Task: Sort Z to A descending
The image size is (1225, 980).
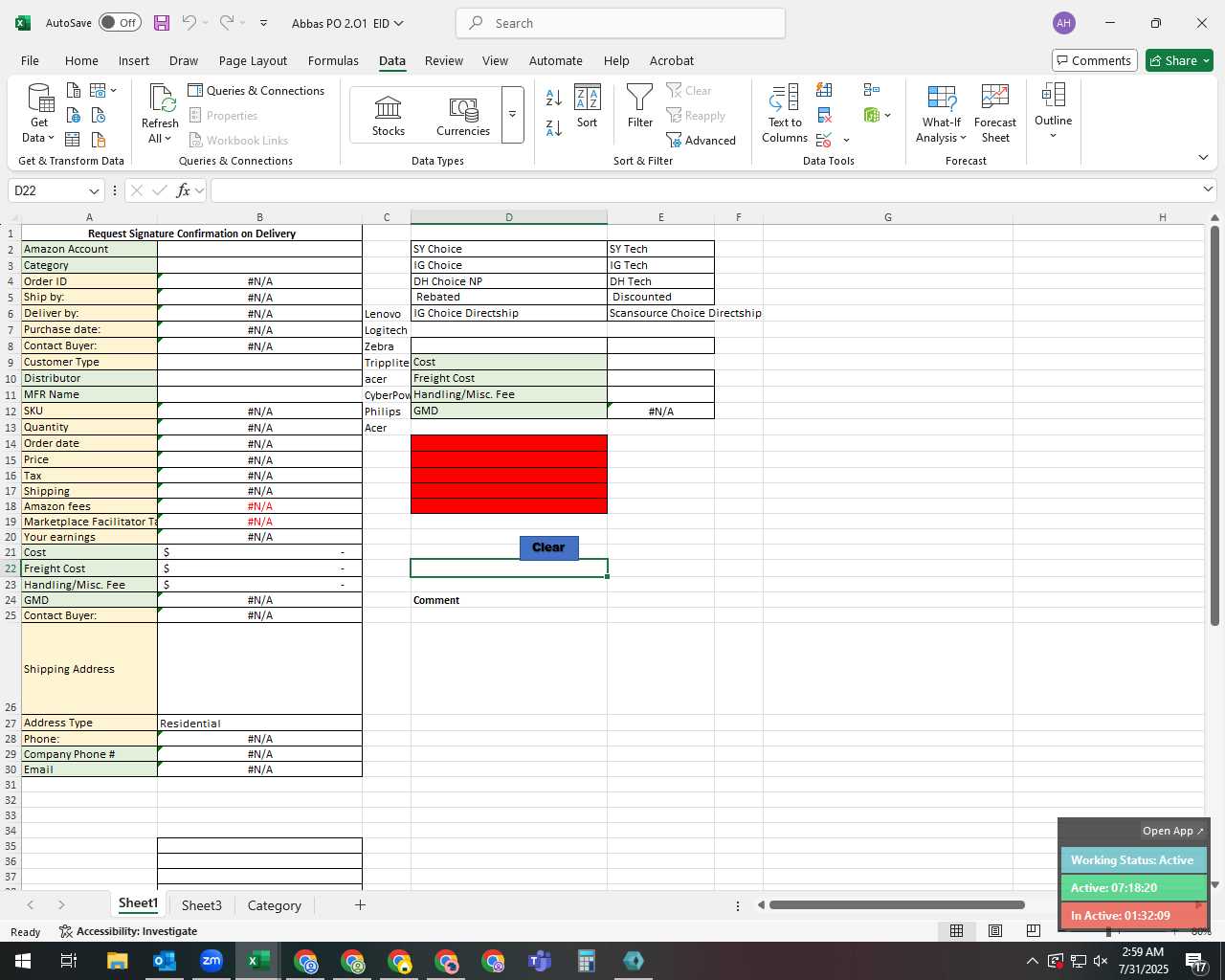Action: (x=553, y=127)
